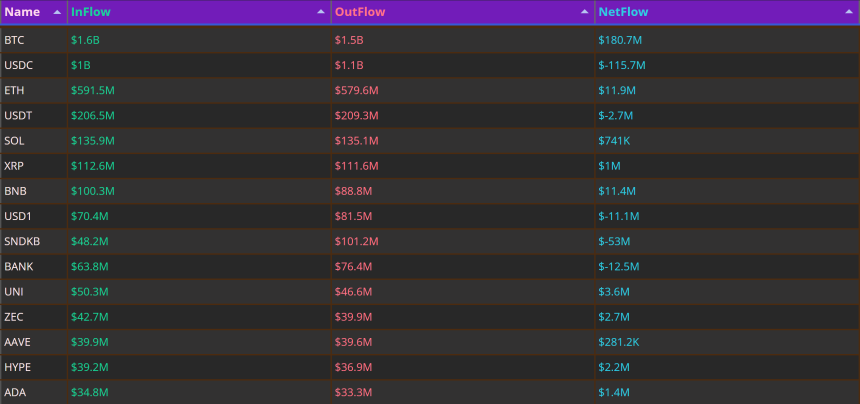Click BTC inflow value $1.6B

(85, 40)
